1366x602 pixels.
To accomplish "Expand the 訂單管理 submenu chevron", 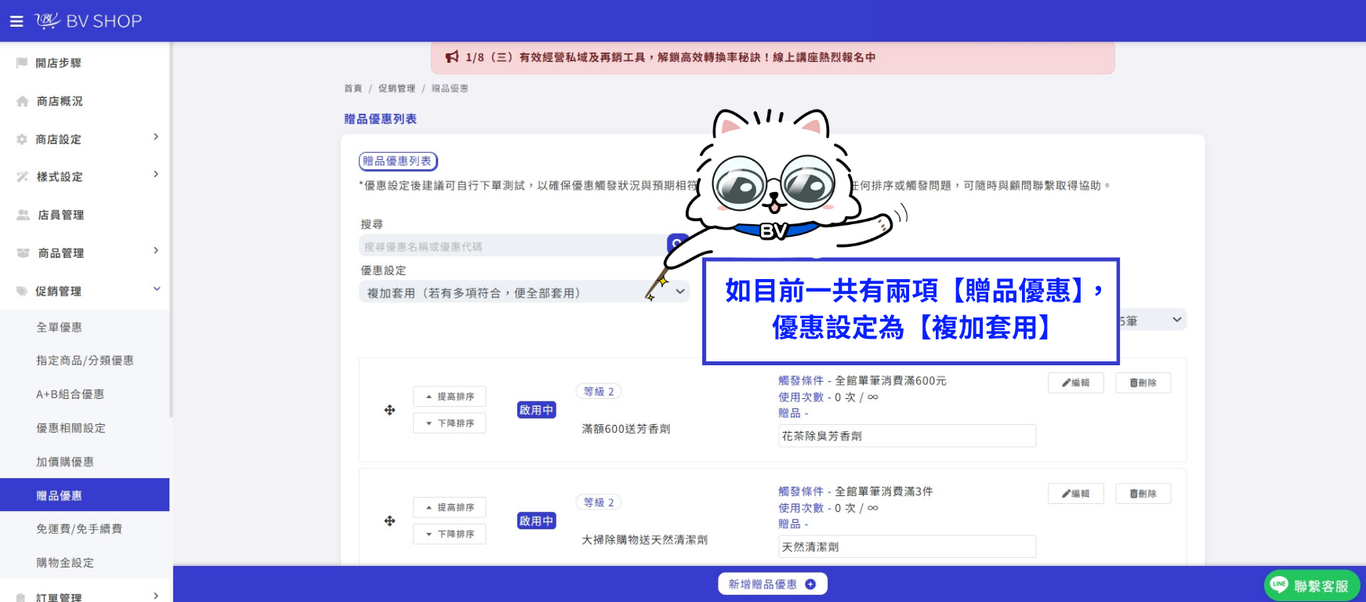I will click(x=156, y=596).
